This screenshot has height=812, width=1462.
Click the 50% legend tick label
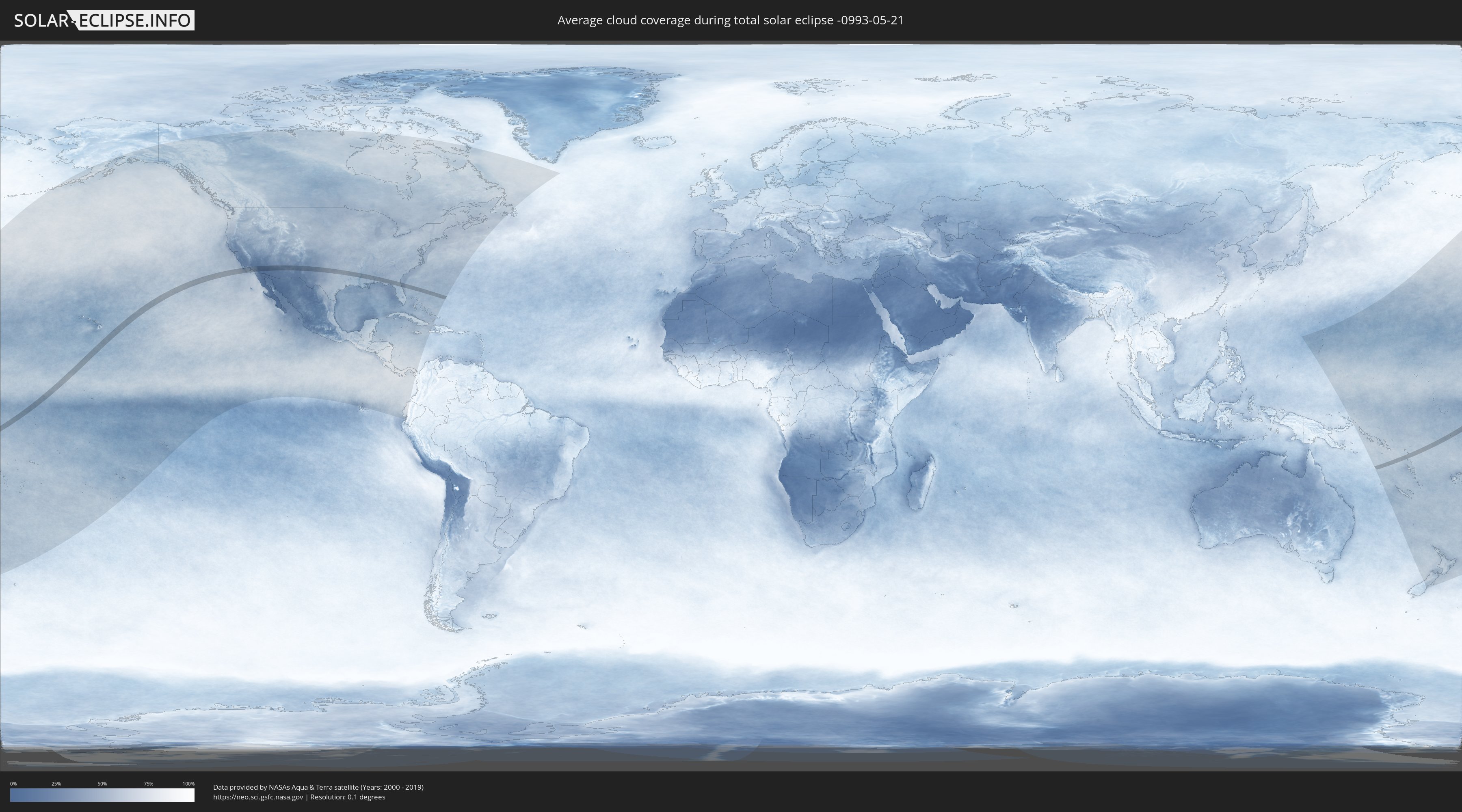tap(102, 784)
